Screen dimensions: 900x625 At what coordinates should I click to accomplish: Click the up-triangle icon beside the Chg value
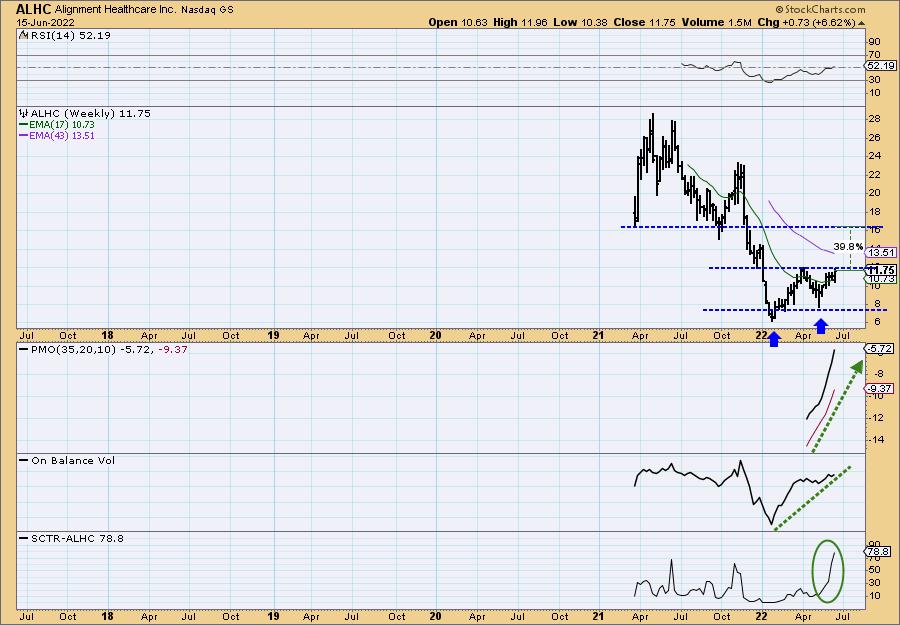coord(862,23)
